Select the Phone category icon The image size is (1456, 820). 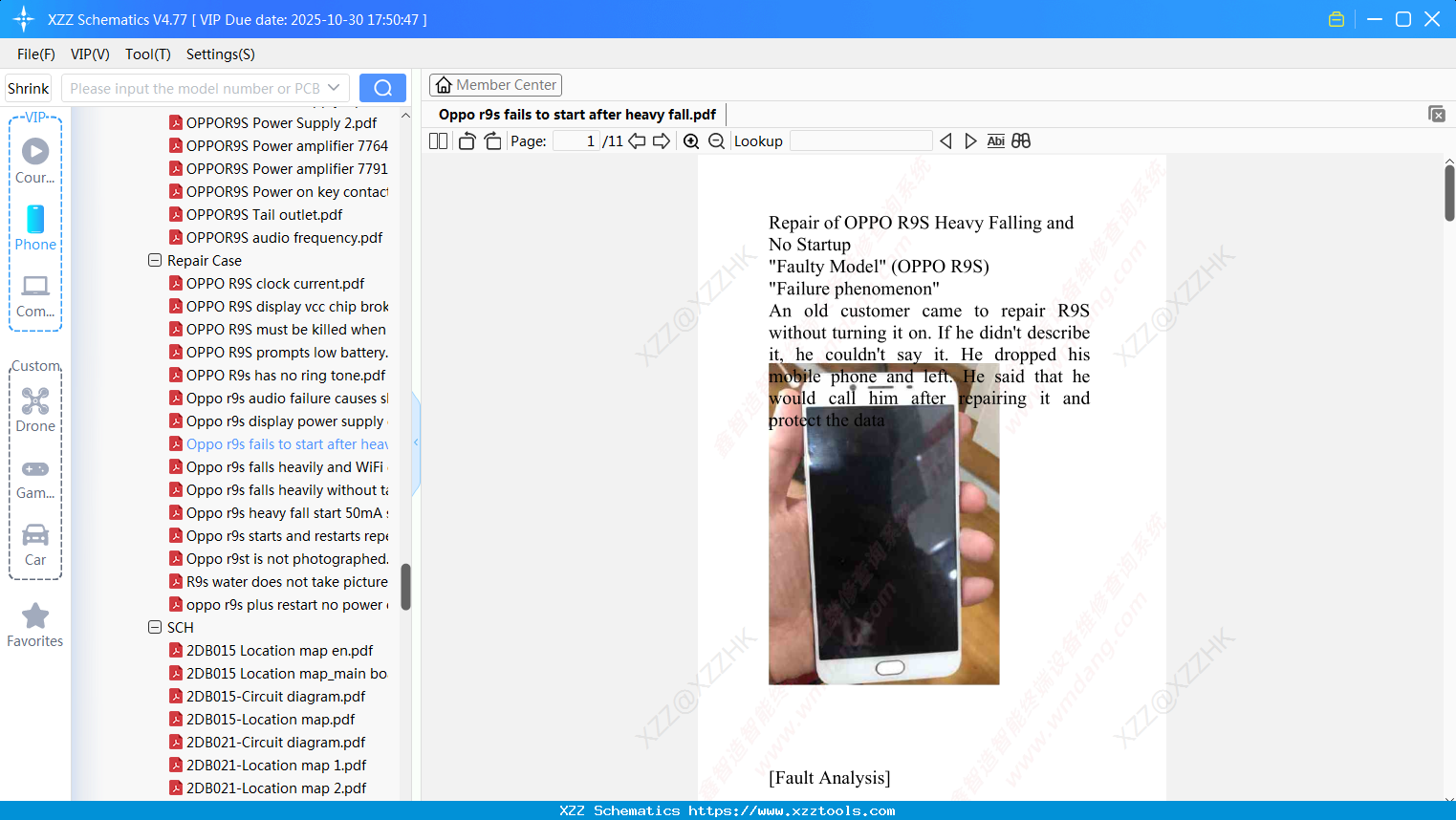click(35, 227)
